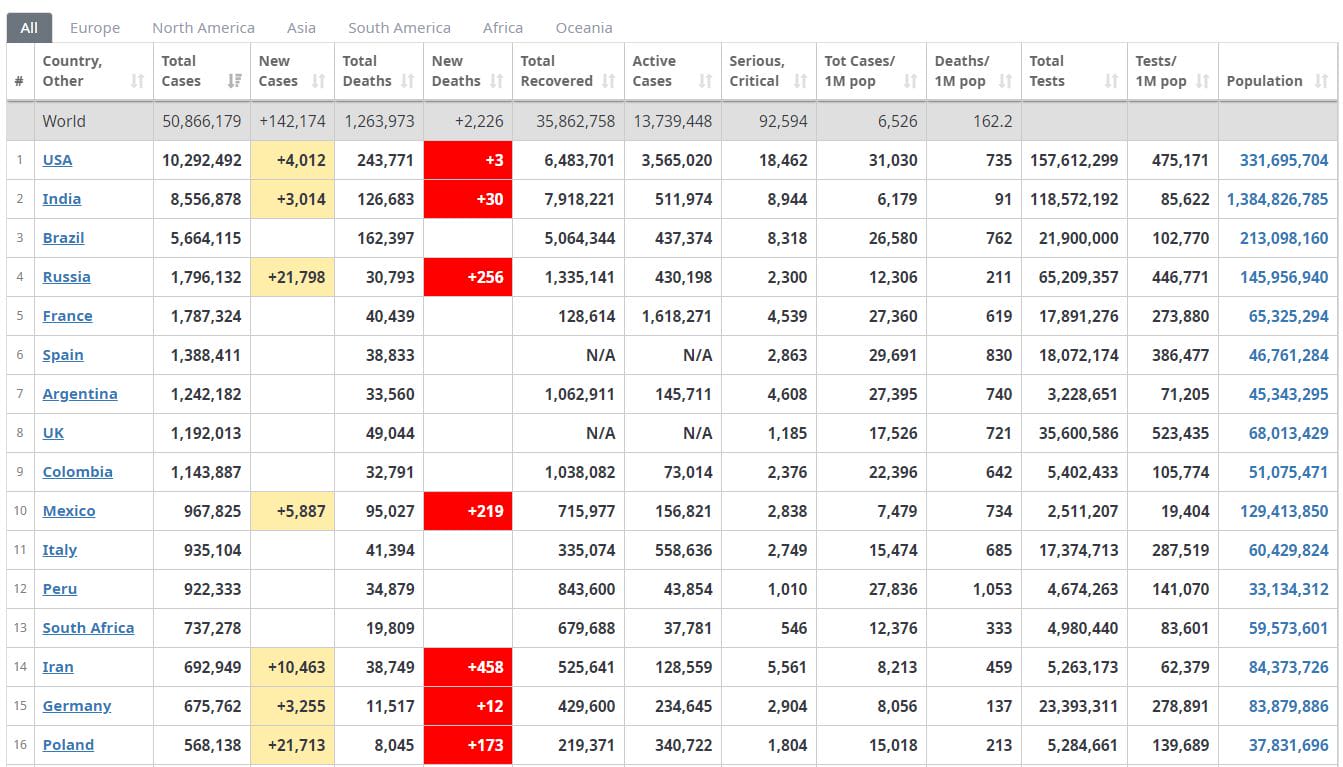Viewport: 1343px width, 767px height.
Task: Sort by Total Deaths arrow icon
Action: tap(408, 81)
